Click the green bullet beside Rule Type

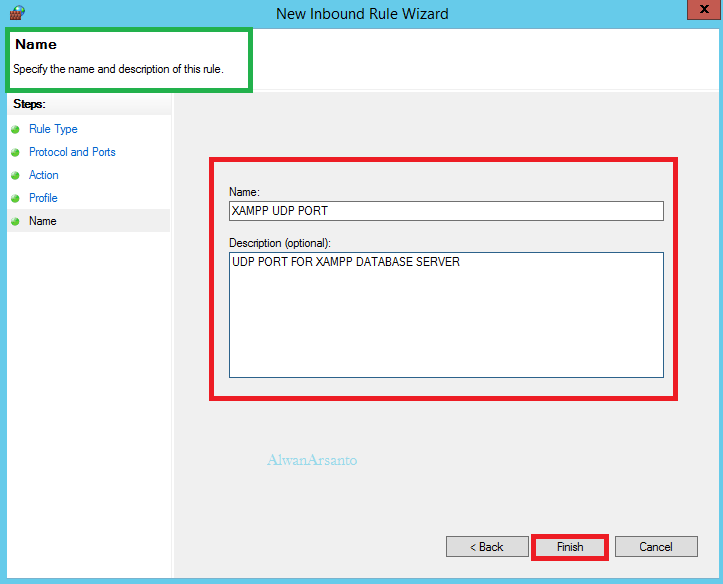click(x=15, y=130)
